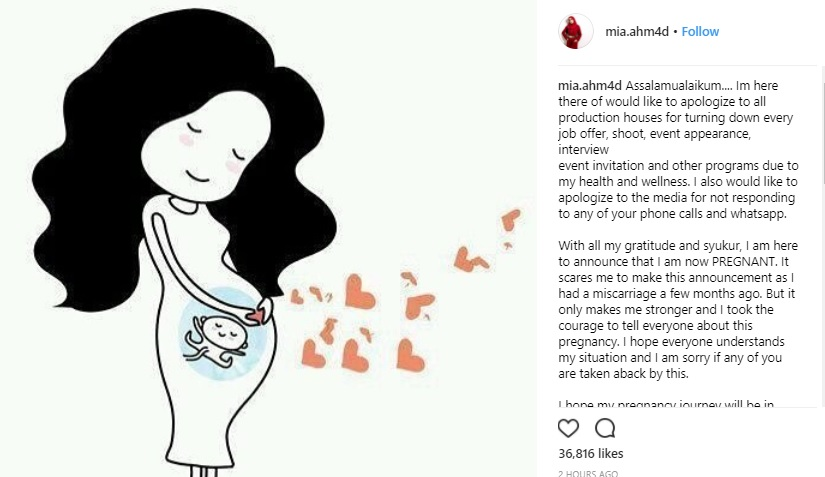Open mia.ahm4d profile picture avatar
The height and width of the screenshot is (477, 825).
(x=575, y=32)
